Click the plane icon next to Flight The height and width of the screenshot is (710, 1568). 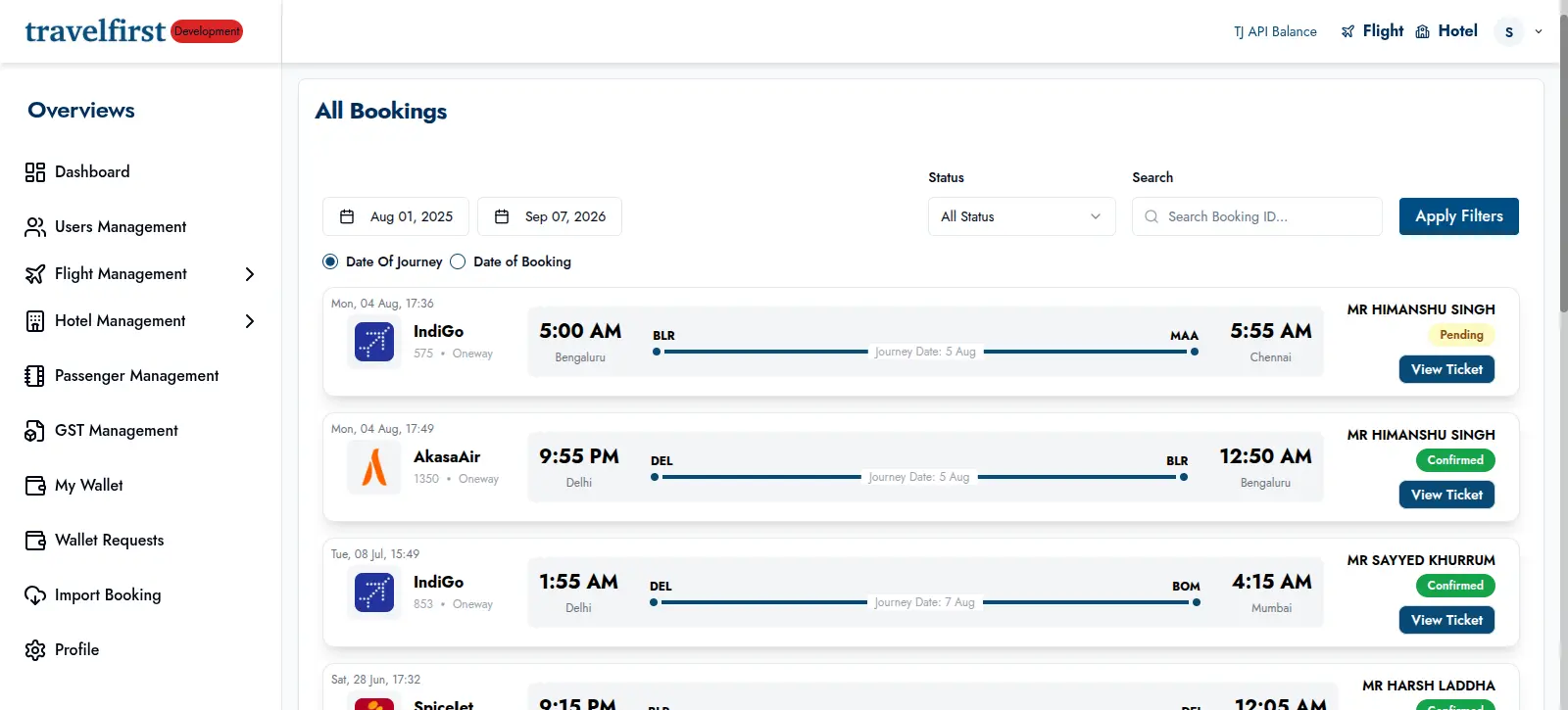[x=1348, y=31]
